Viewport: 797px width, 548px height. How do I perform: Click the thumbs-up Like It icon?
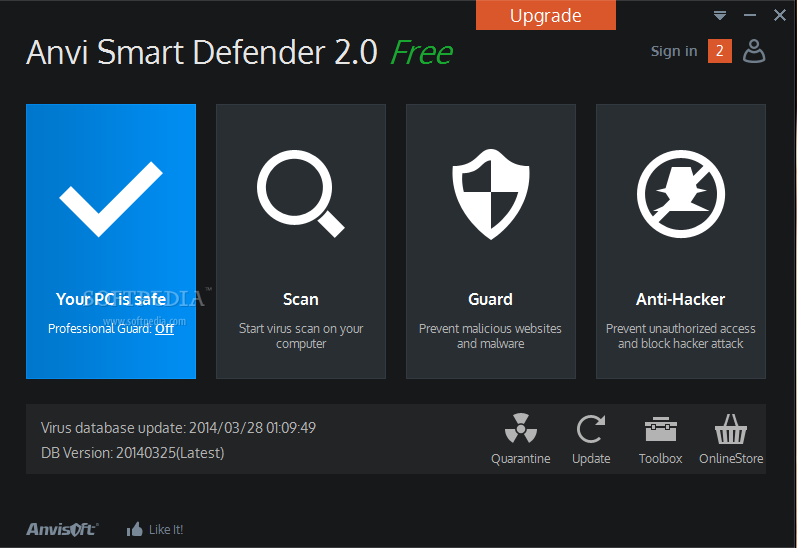click(135, 529)
